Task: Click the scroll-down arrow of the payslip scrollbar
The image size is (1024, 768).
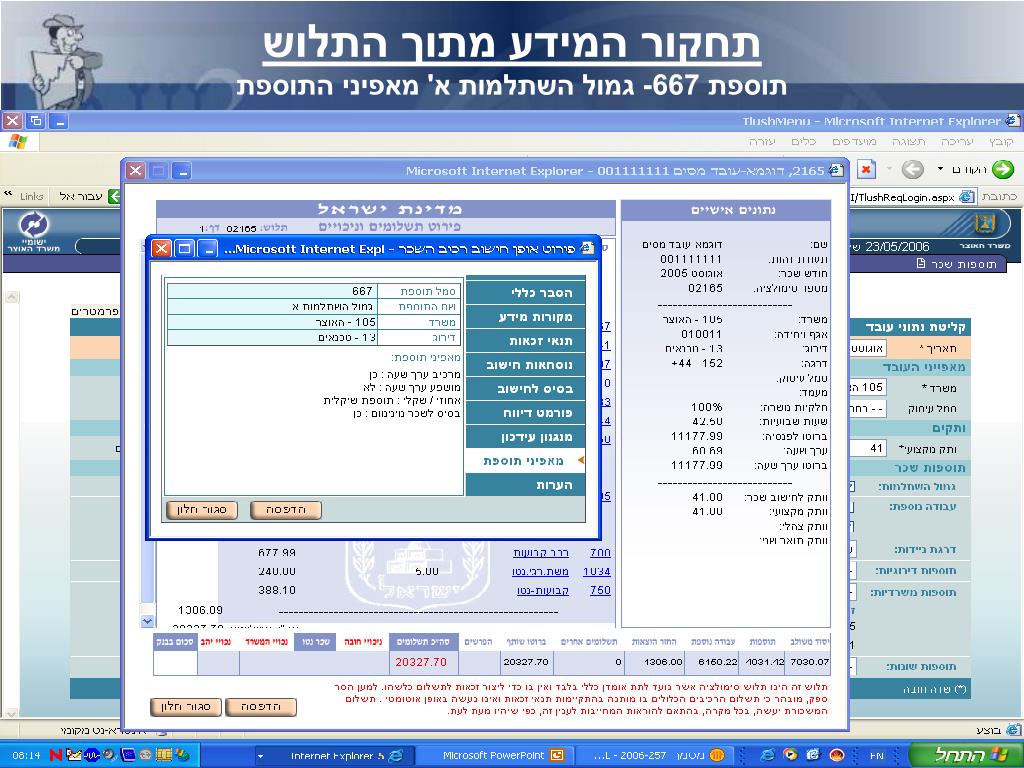Action: click(x=148, y=621)
